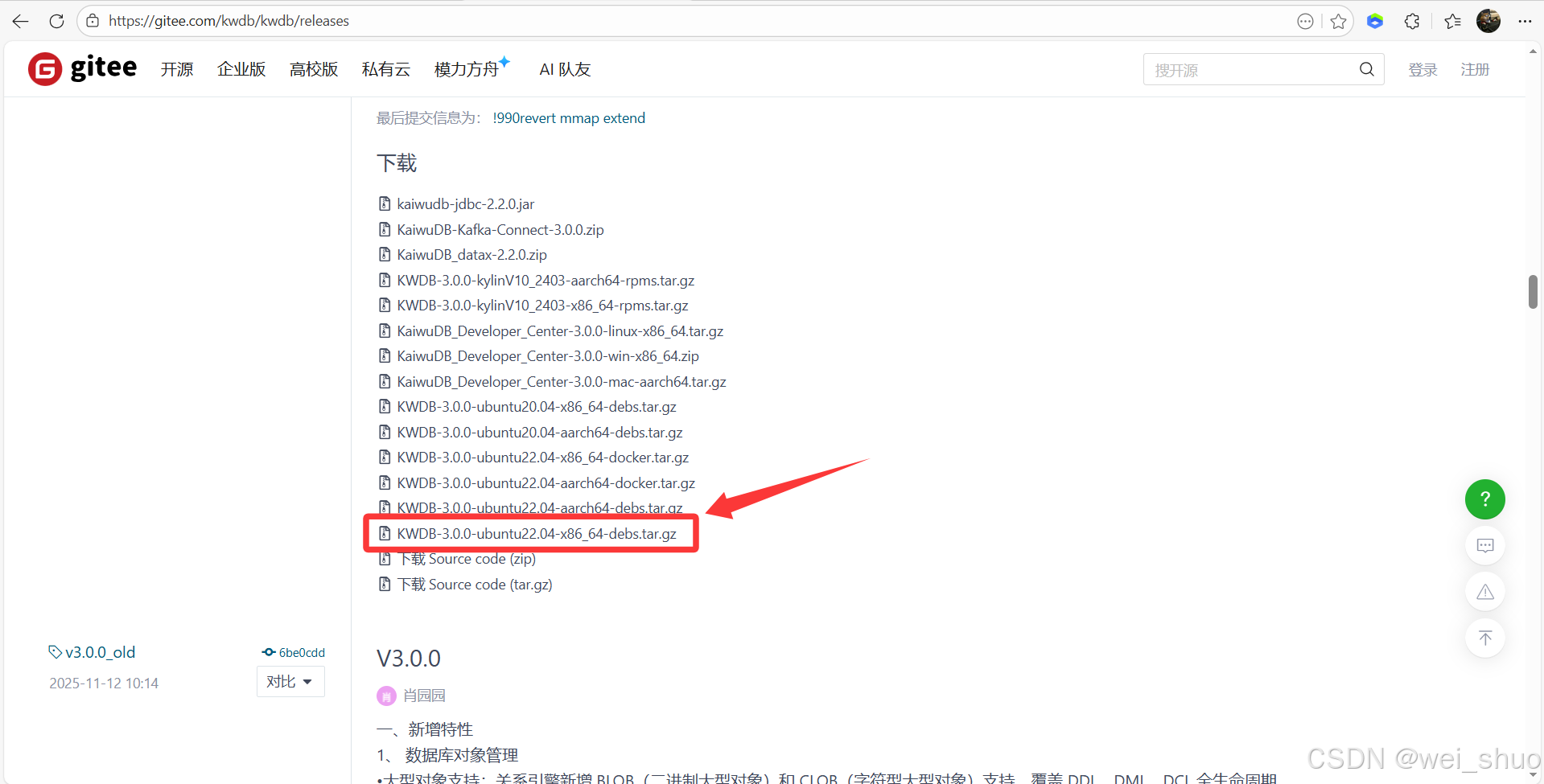Go back to the previous browser page
The image size is (1544, 784).
tap(21, 22)
